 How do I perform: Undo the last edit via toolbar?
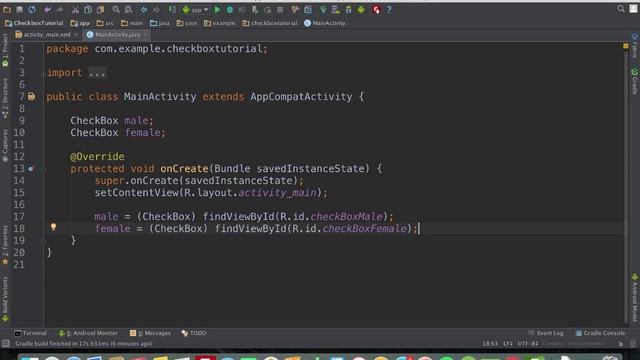coord(47,9)
